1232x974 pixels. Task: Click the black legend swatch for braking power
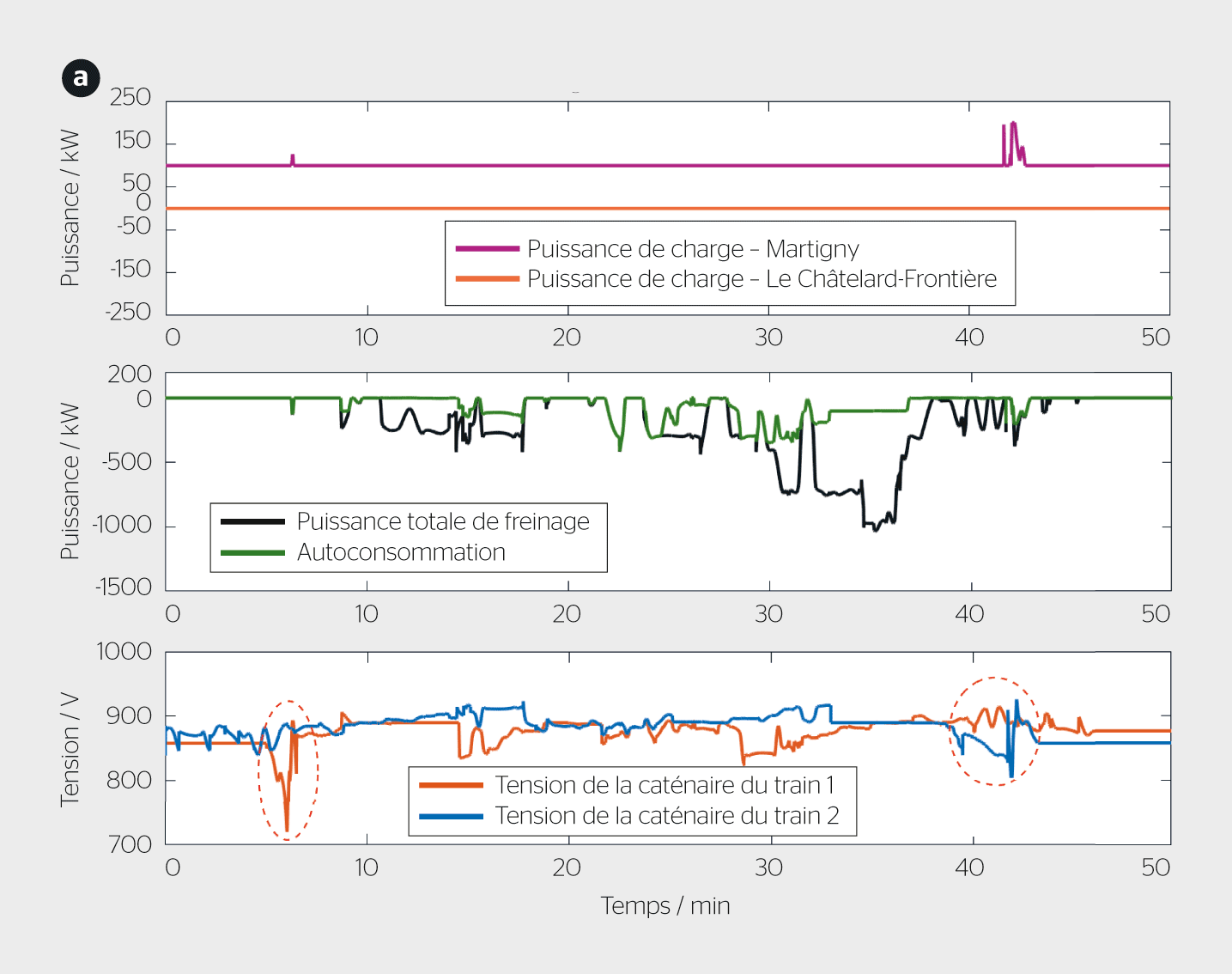coord(252,521)
